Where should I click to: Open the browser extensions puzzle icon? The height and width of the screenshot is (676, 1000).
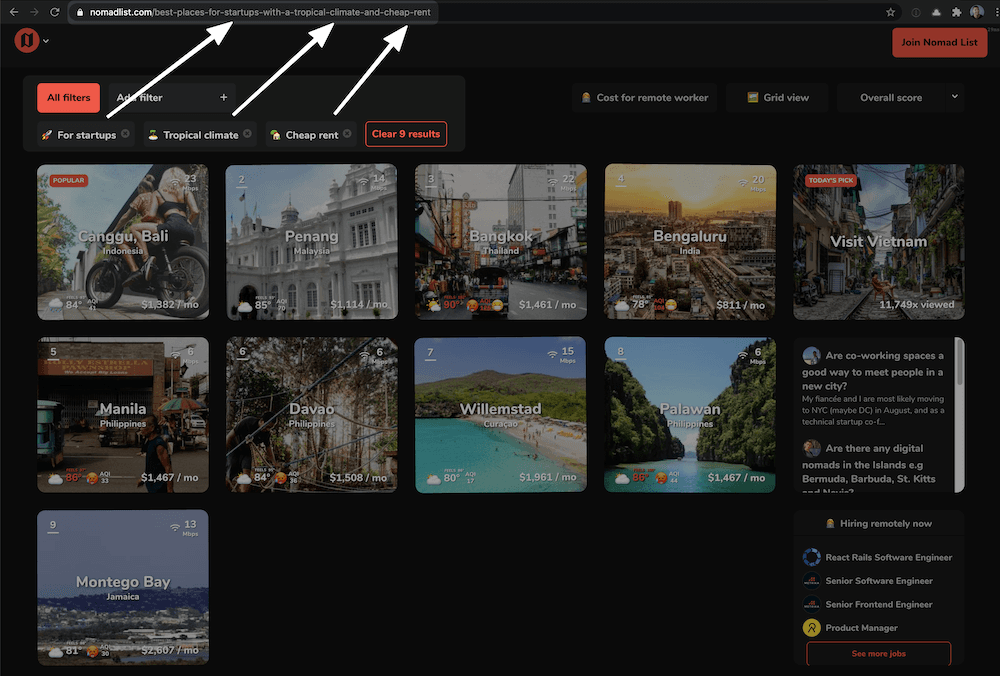956,13
